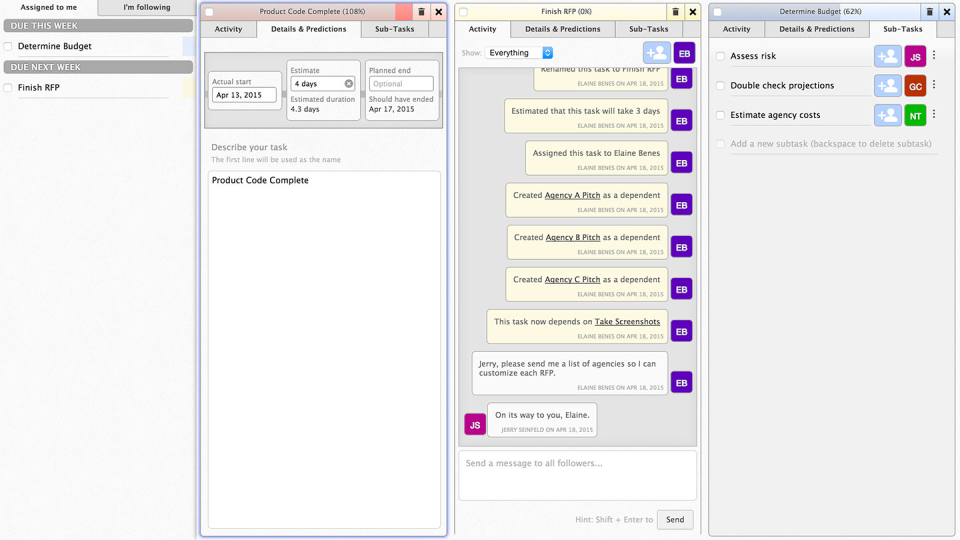Click JS avatar beside Jerry Seinfeld's message
This screenshot has height=540, width=960.
pos(475,424)
